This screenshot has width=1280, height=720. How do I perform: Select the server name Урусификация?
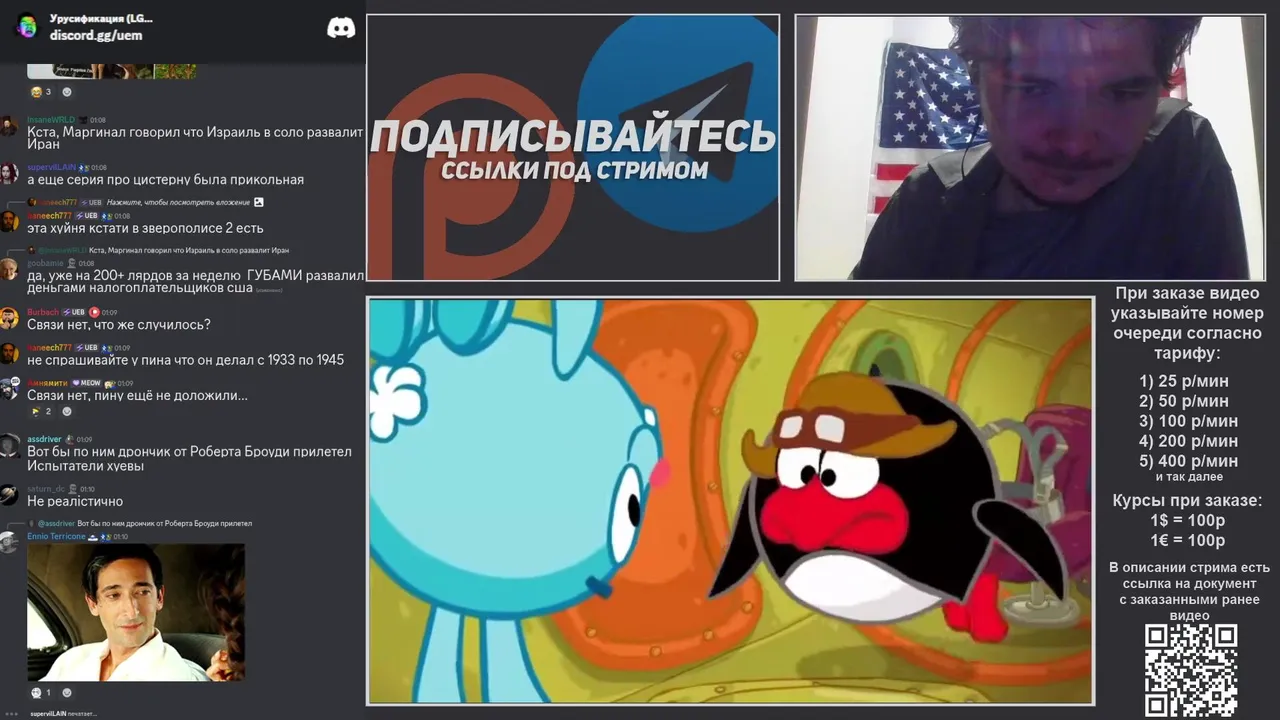101,19
